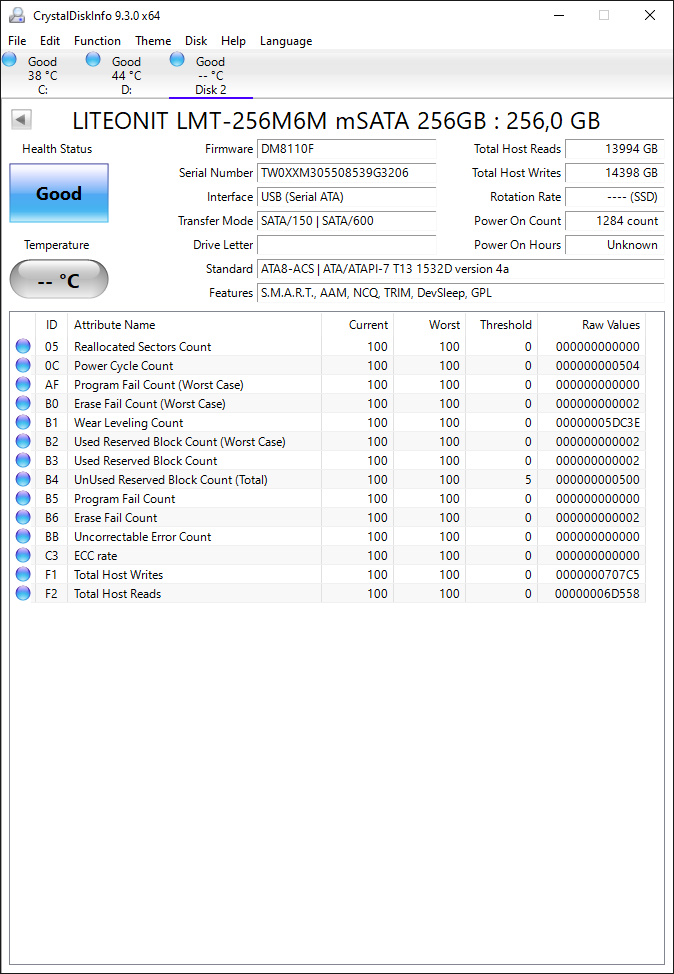Click the Interface field USB (Serial ATA)

347,197
